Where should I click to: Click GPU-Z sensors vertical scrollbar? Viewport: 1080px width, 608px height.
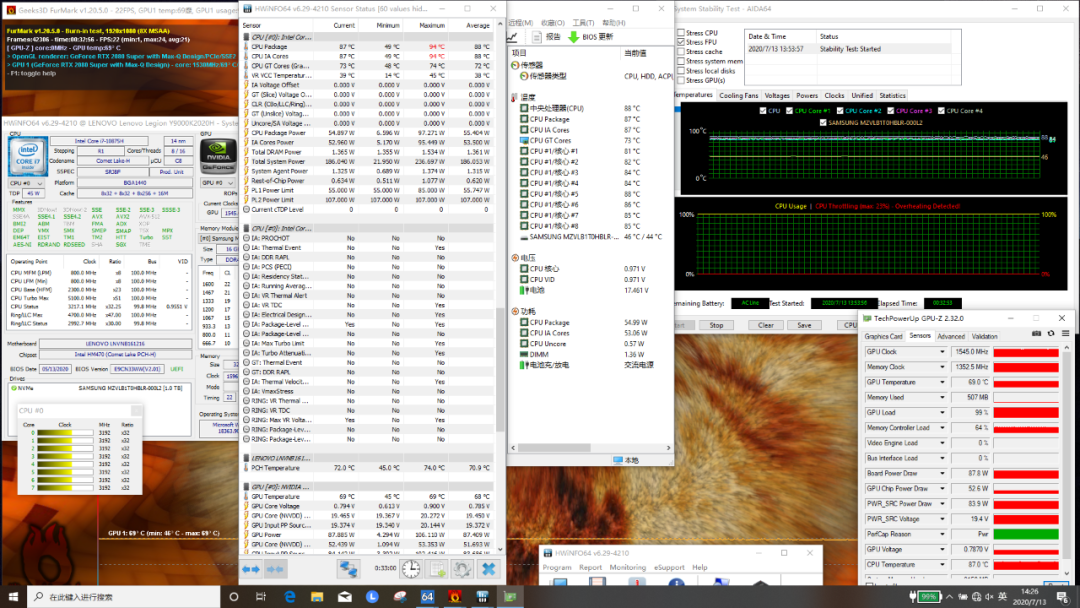click(x=1068, y=460)
